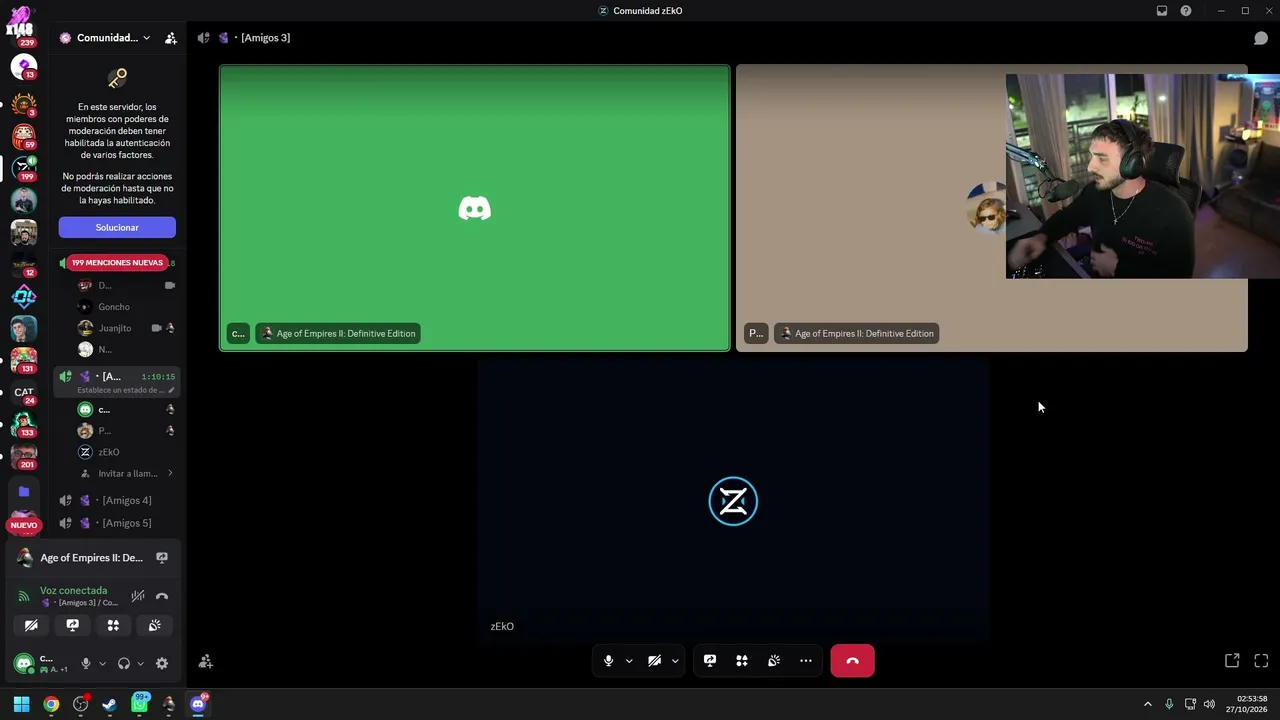Open zEkO's video tile
This screenshot has height=720, width=1280.
pyautogui.click(x=733, y=500)
